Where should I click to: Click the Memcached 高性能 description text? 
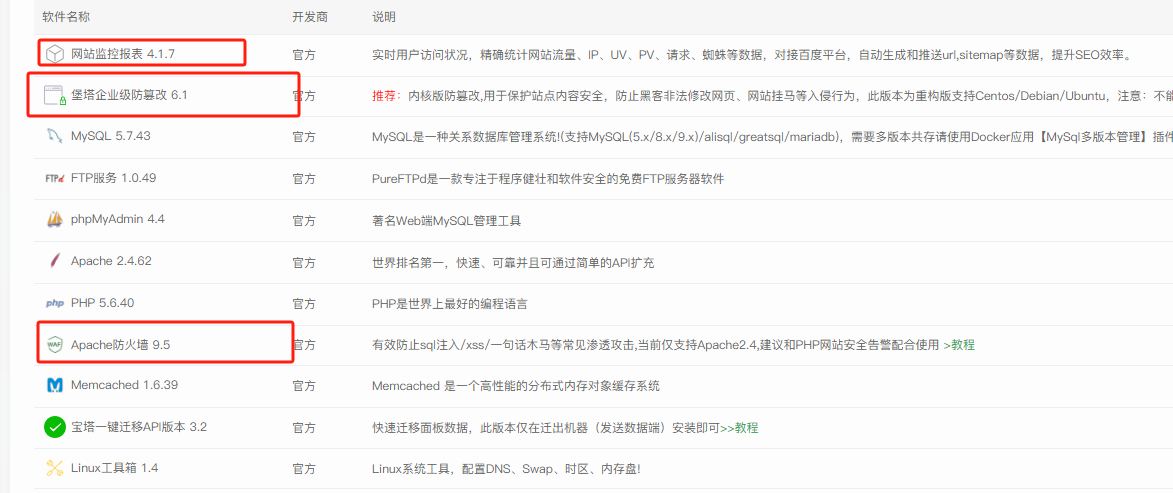[515, 386]
